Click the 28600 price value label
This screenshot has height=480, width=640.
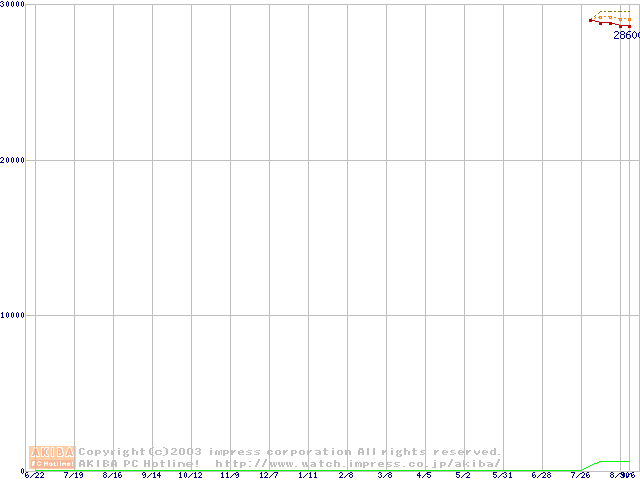[x=626, y=35]
